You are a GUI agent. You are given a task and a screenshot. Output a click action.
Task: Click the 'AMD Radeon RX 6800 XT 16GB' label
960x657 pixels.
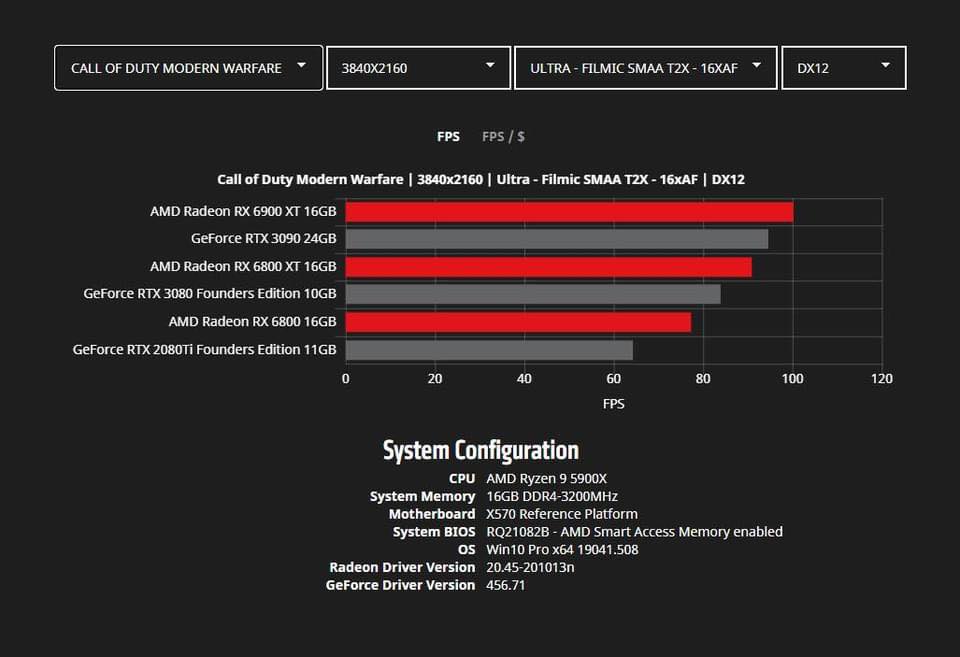[x=243, y=266]
